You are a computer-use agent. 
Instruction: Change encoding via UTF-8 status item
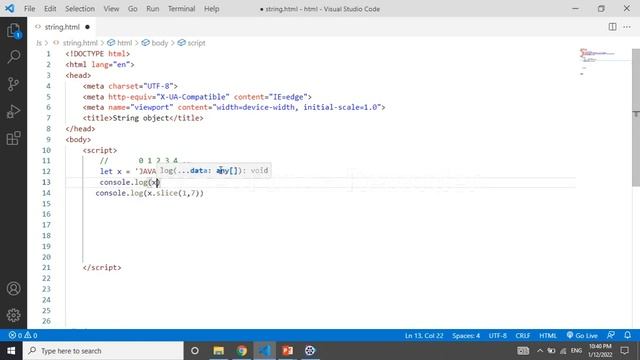point(498,336)
